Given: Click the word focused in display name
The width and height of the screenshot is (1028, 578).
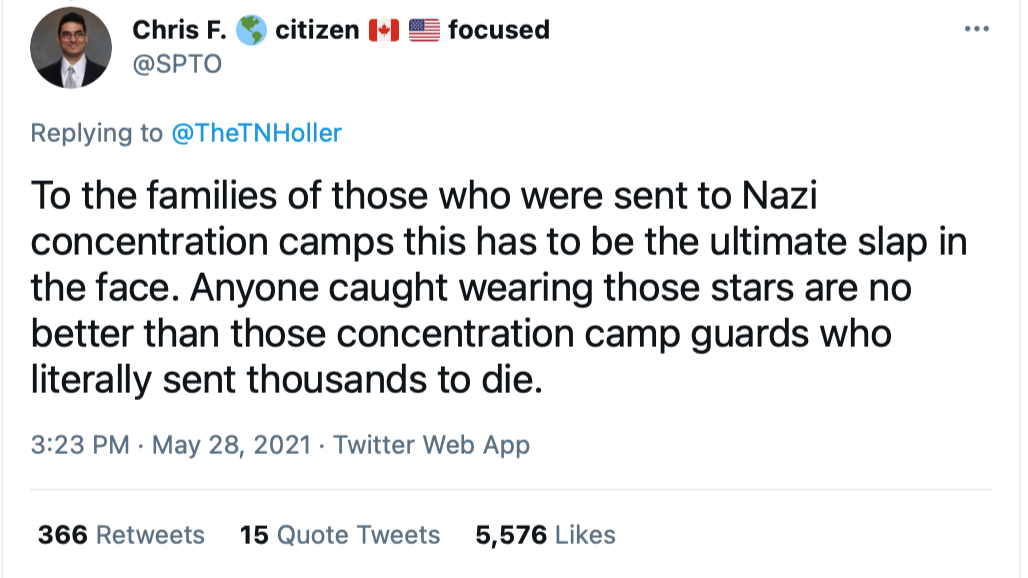Looking at the screenshot, I should tap(499, 30).
